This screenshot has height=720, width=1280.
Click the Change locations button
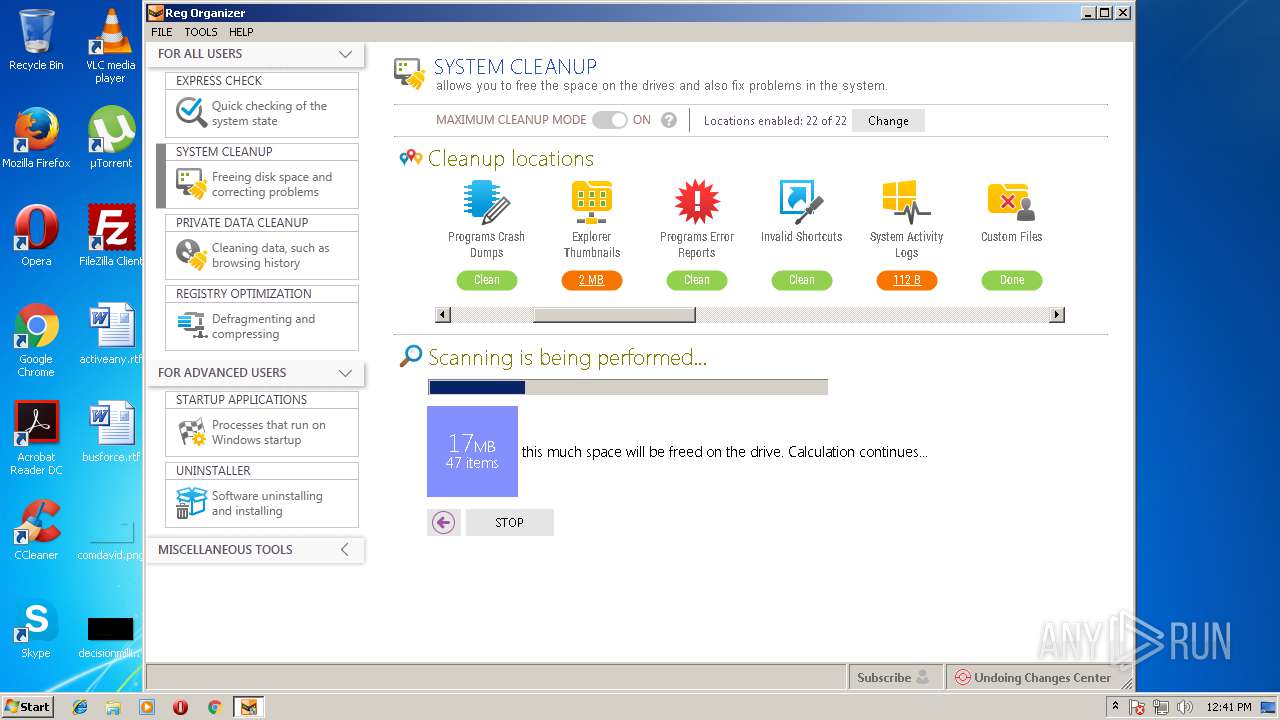(x=888, y=120)
